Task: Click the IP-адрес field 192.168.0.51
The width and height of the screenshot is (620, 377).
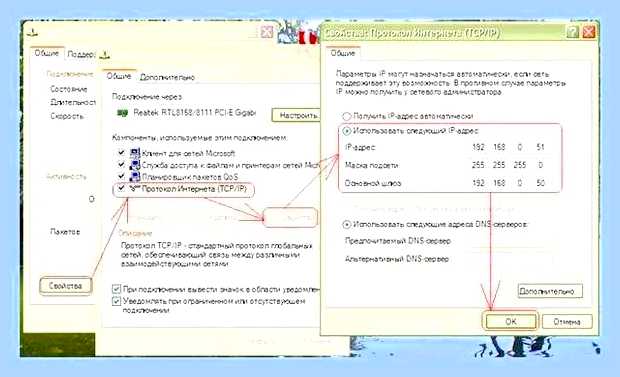Action: pos(509,147)
